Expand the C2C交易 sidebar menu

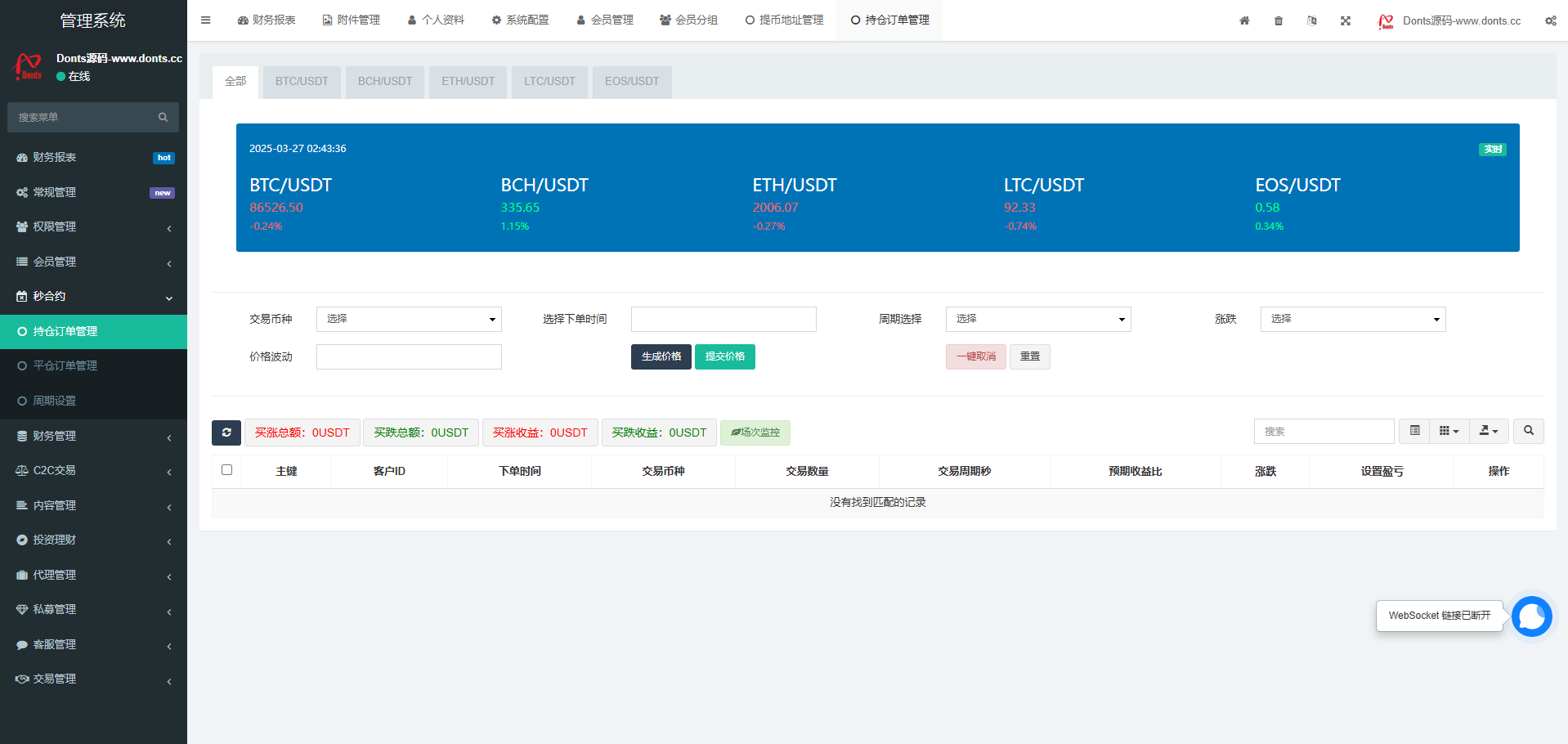coord(93,471)
